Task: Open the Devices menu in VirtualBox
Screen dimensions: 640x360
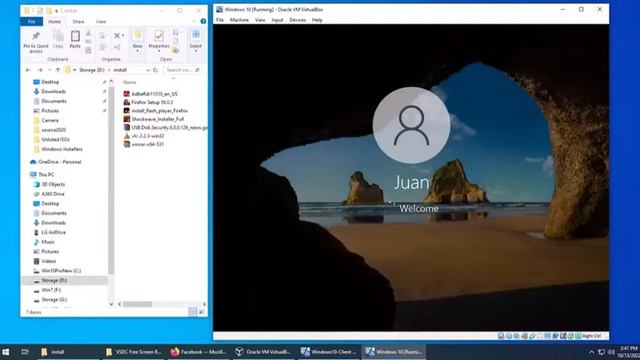Action: pyautogui.click(x=298, y=20)
